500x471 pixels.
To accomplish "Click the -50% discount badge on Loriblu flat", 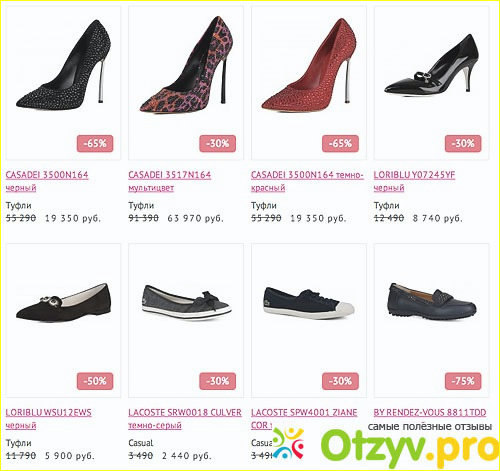I will pyautogui.click(x=95, y=381).
